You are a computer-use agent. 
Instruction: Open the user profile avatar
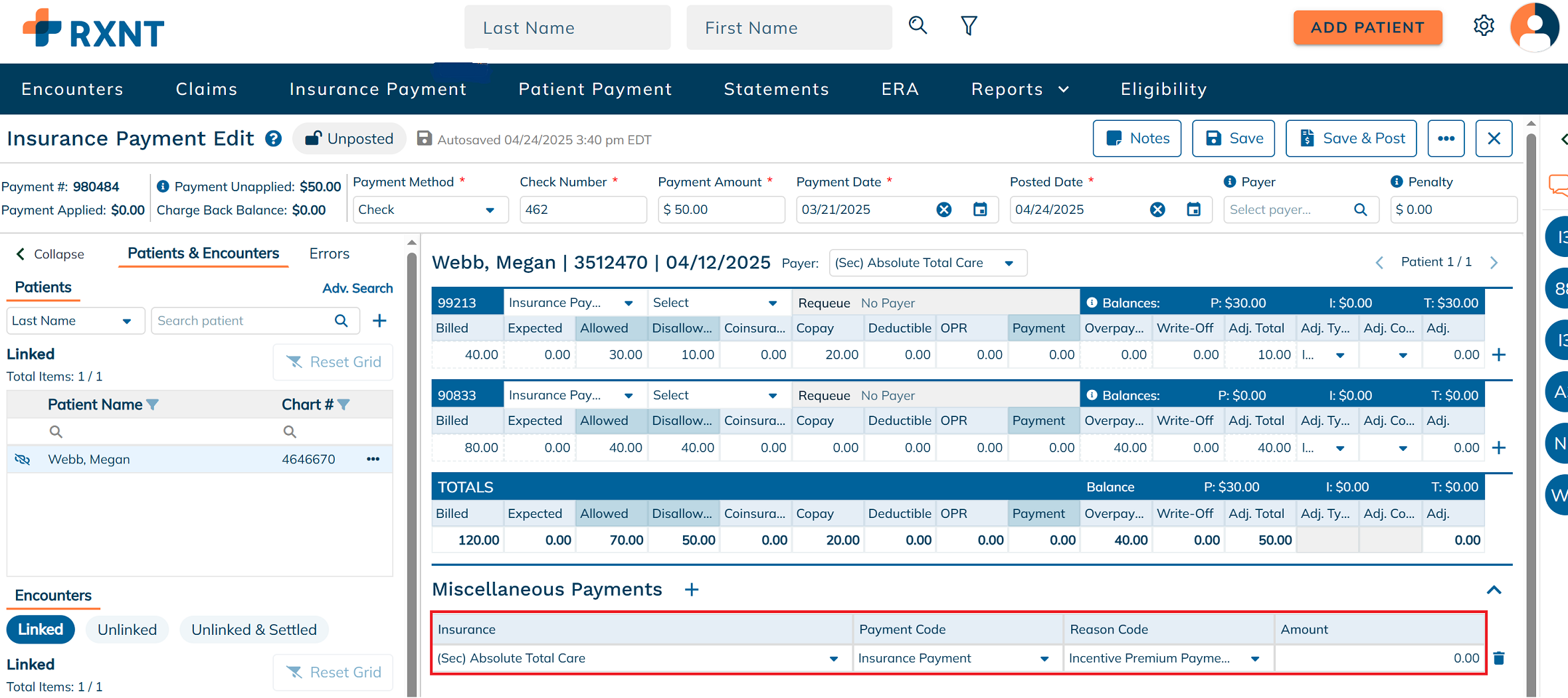click(1534, 27)
